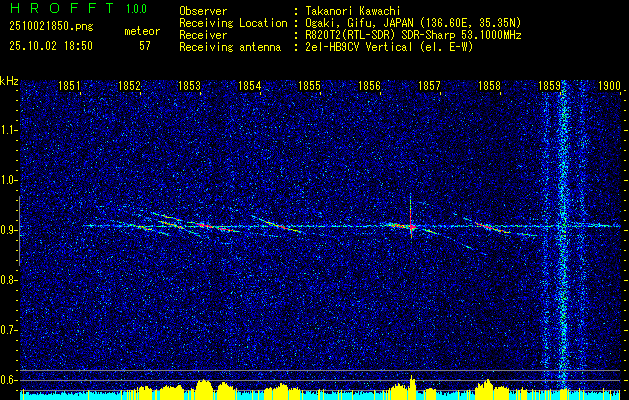Click the 'Receiving Location' label
Viewport: 629px width, 400px height.
coord(233,23)
